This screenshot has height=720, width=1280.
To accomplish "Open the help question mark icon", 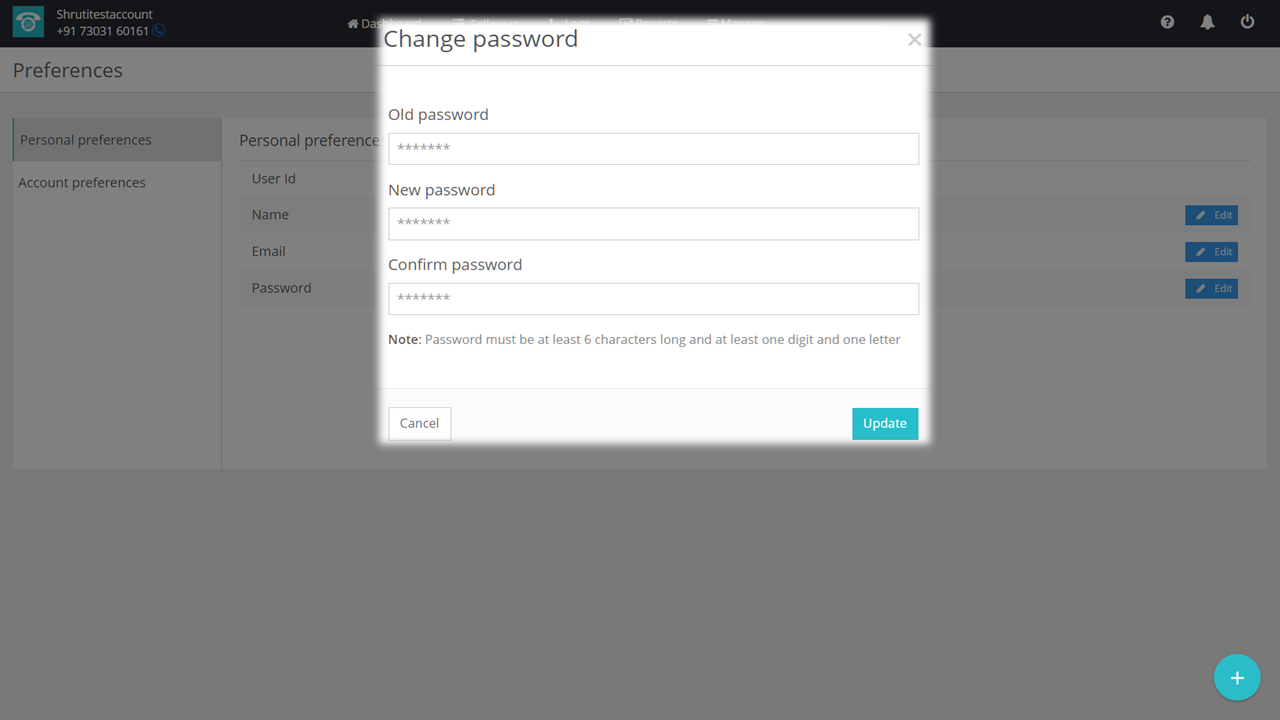I will point(1167,22).
